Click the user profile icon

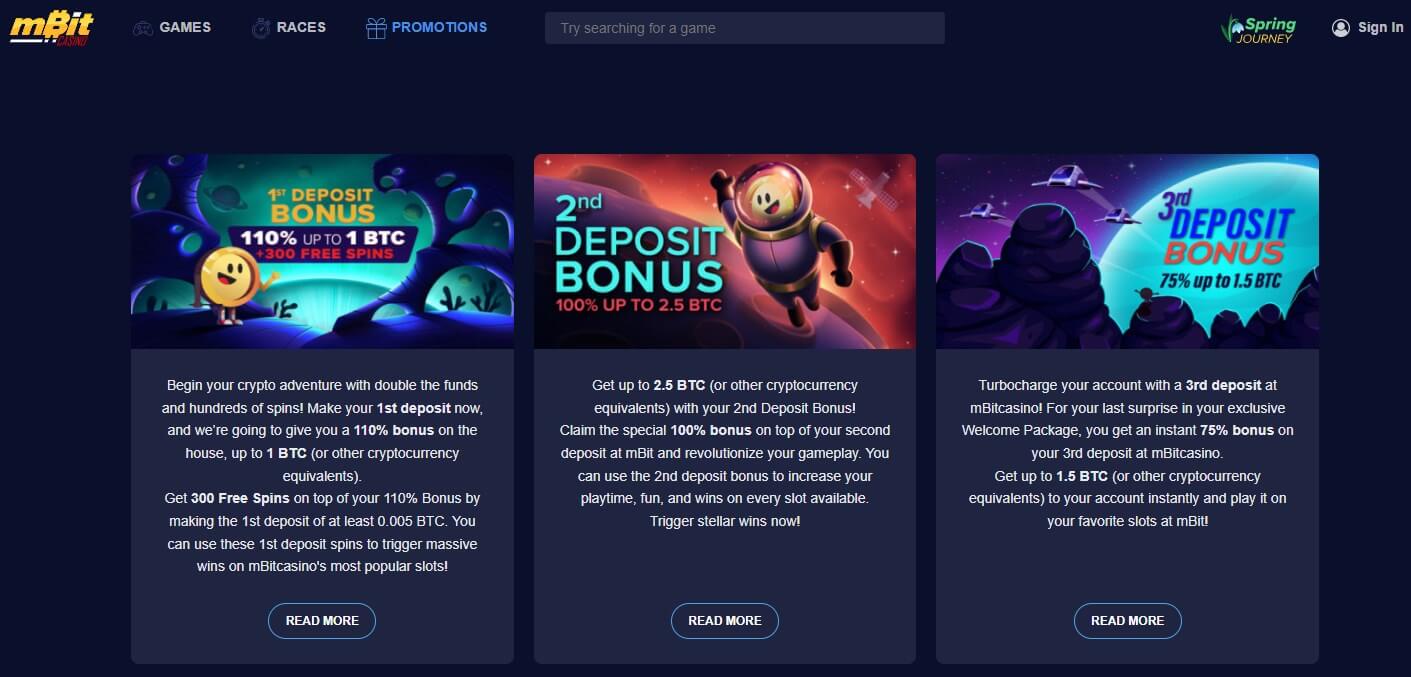coord(1341,28)
